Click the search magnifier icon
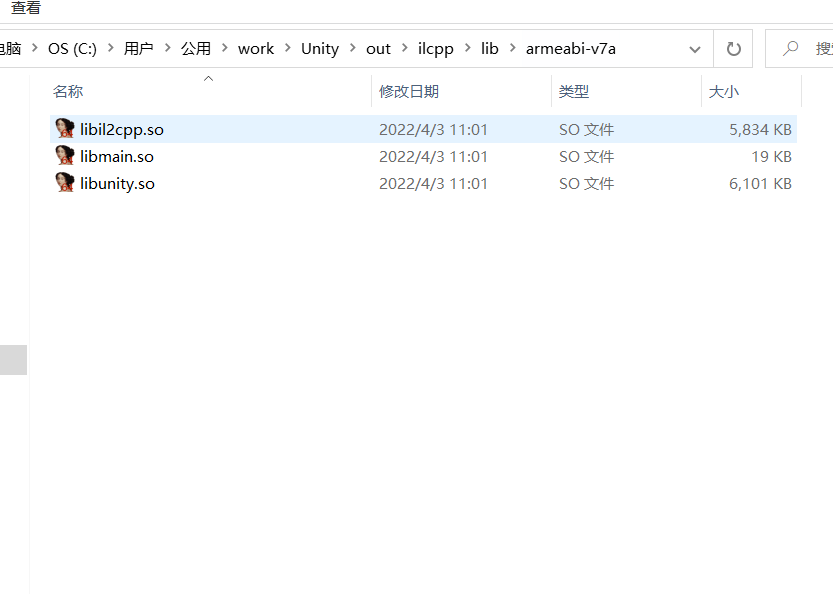Screen dimensions: 833x605 coord(791,49)
